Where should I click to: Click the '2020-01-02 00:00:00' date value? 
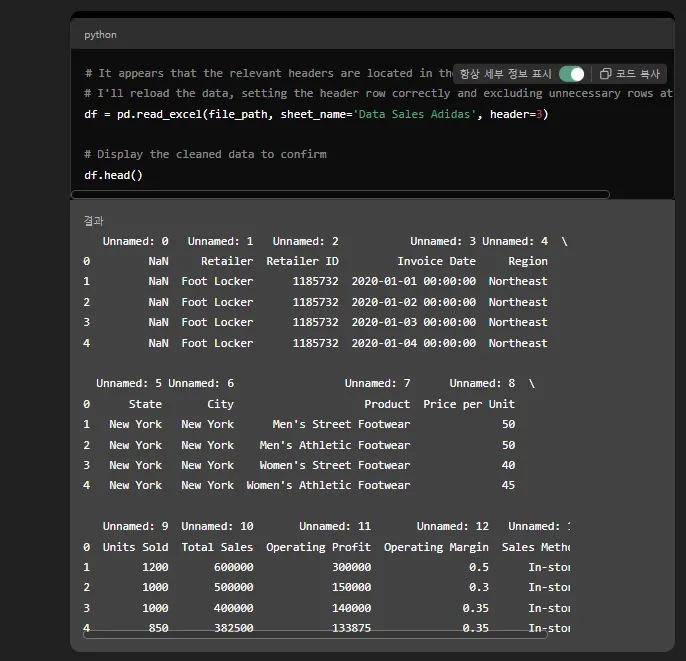coord(413,302)
